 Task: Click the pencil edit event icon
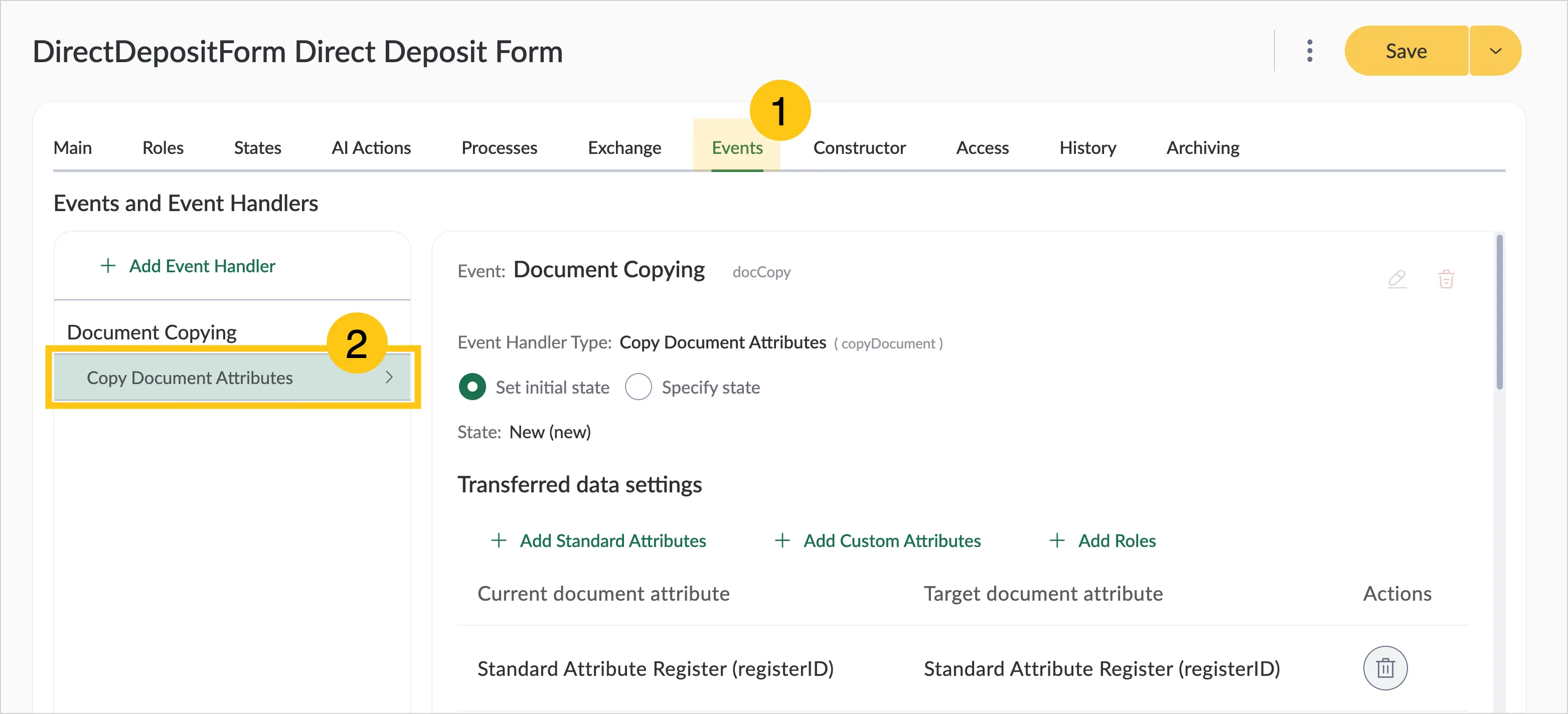click(1396, 279)
